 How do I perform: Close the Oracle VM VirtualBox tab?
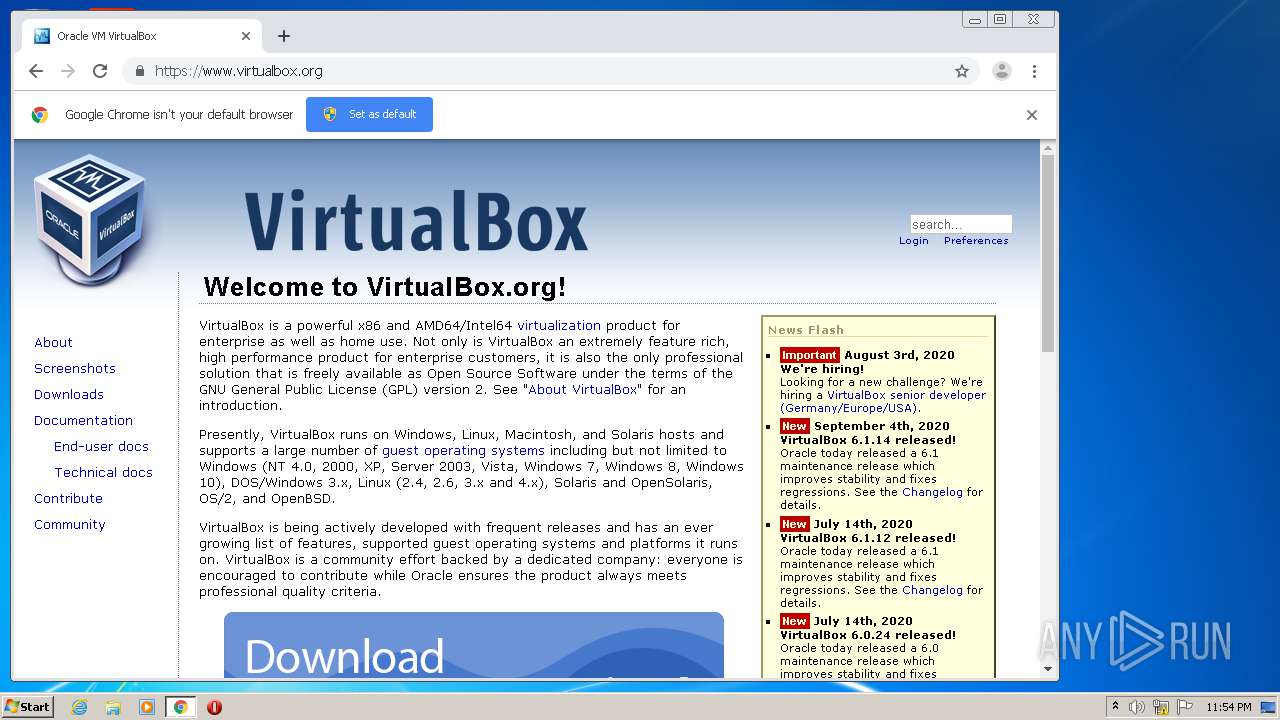click(246, 36)
